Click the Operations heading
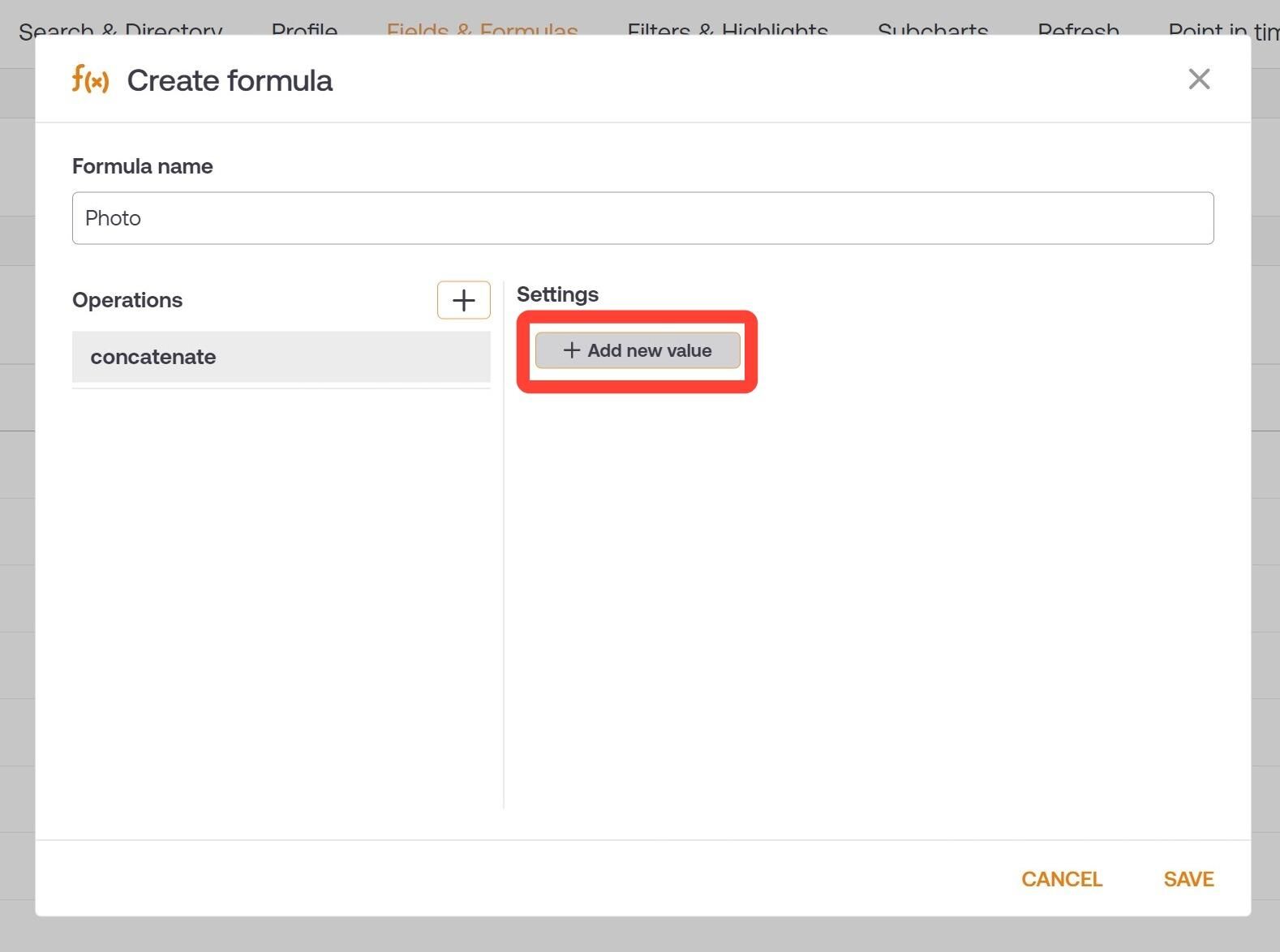Viewport: 1280px width, 952px height. click(127, 300)
